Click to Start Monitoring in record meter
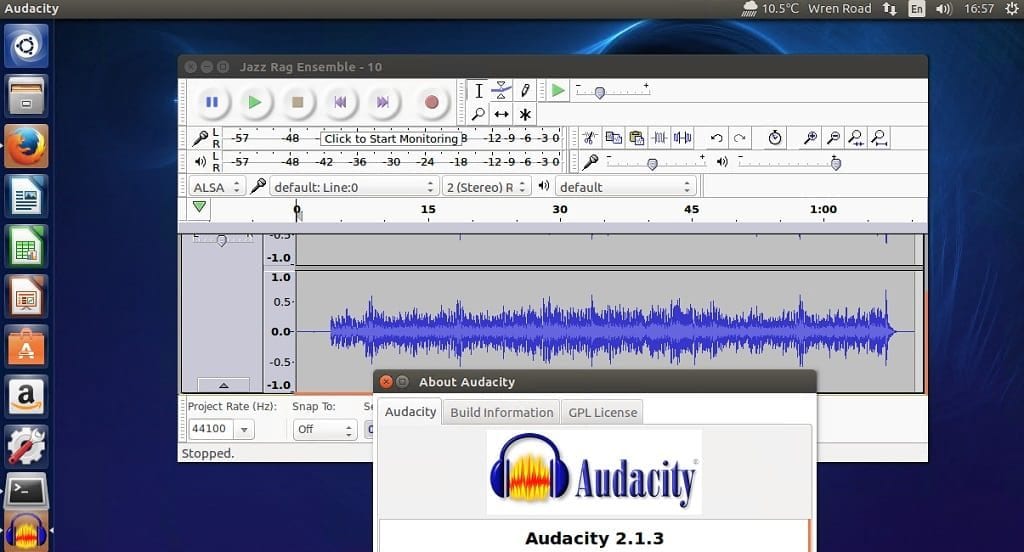The width and height of the screenshot is (1024, 552). [x=391, y=138]
